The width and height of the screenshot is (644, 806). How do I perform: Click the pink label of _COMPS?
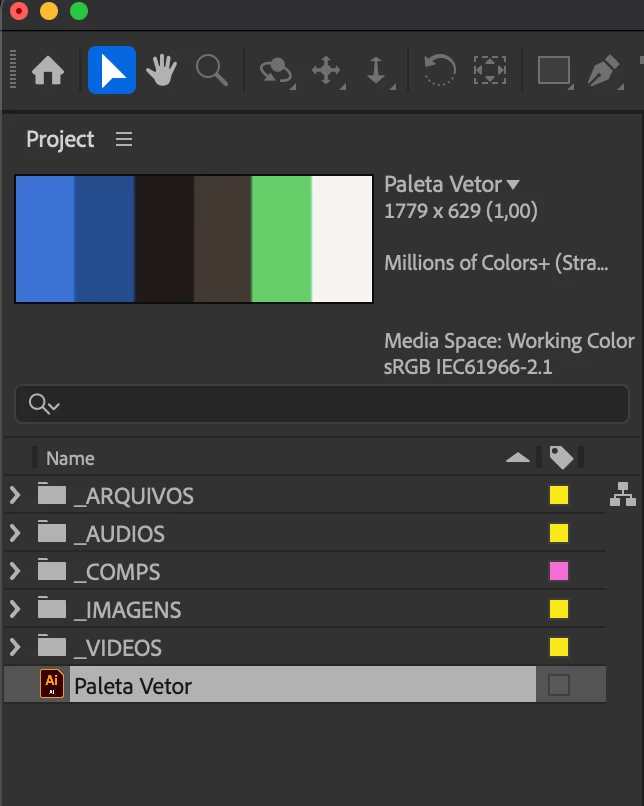pos(559,571)
